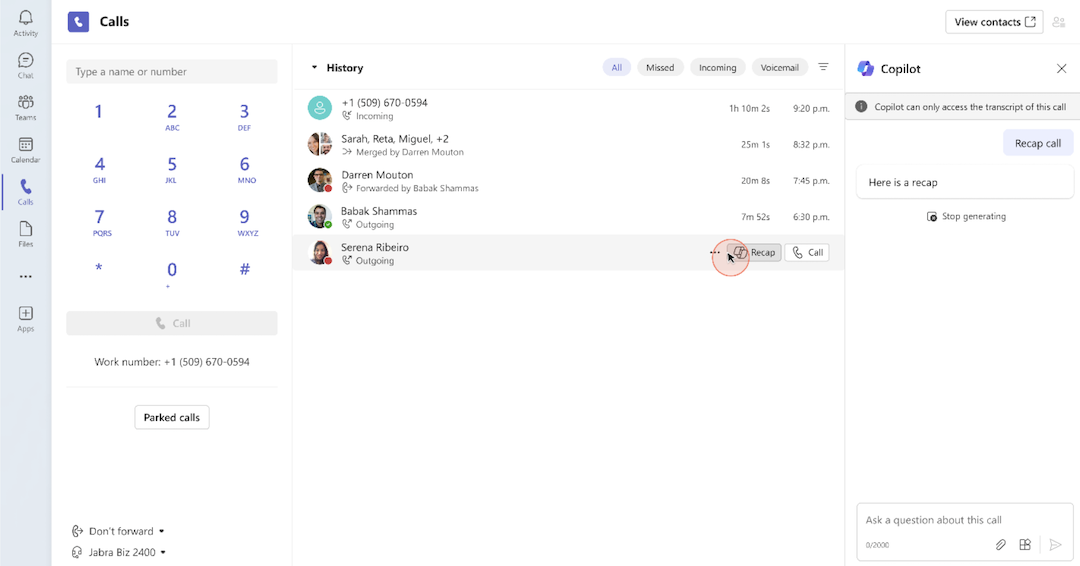Select the Incoming history filter
The width and height of the screenshot is (1080, 566).
click(x=717, y=67)
